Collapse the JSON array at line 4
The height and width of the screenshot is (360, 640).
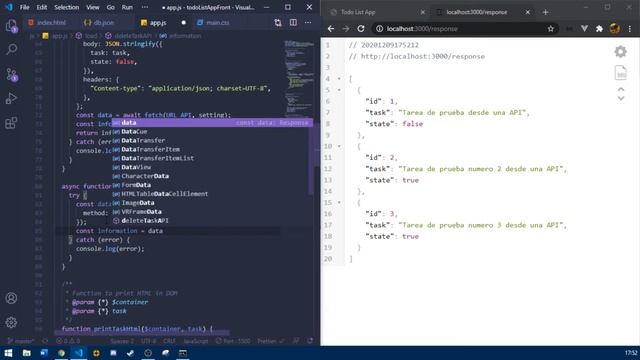pyautogui.click(x=339, y=79)
